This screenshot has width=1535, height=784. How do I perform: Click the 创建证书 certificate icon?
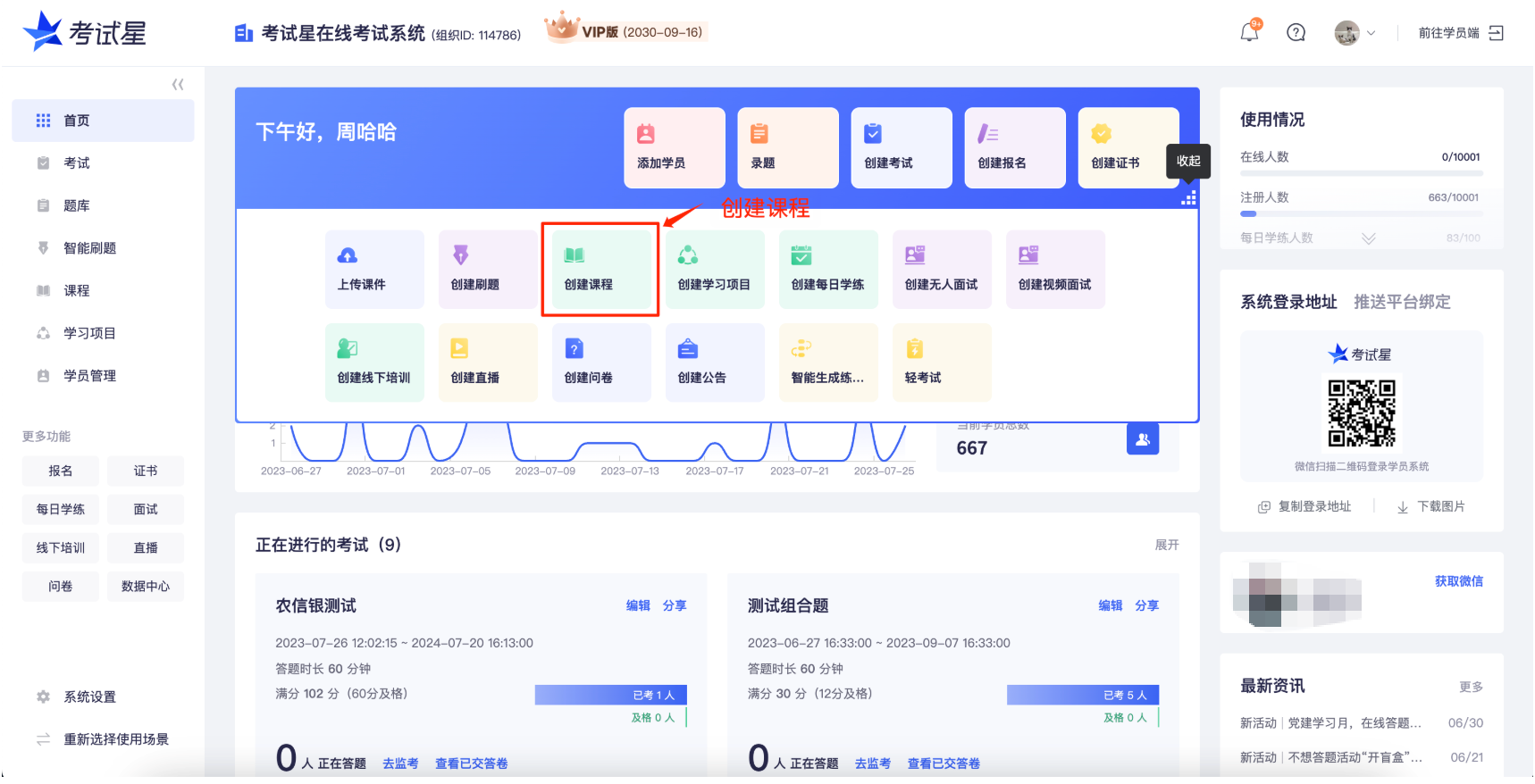tap(1101, 134)
